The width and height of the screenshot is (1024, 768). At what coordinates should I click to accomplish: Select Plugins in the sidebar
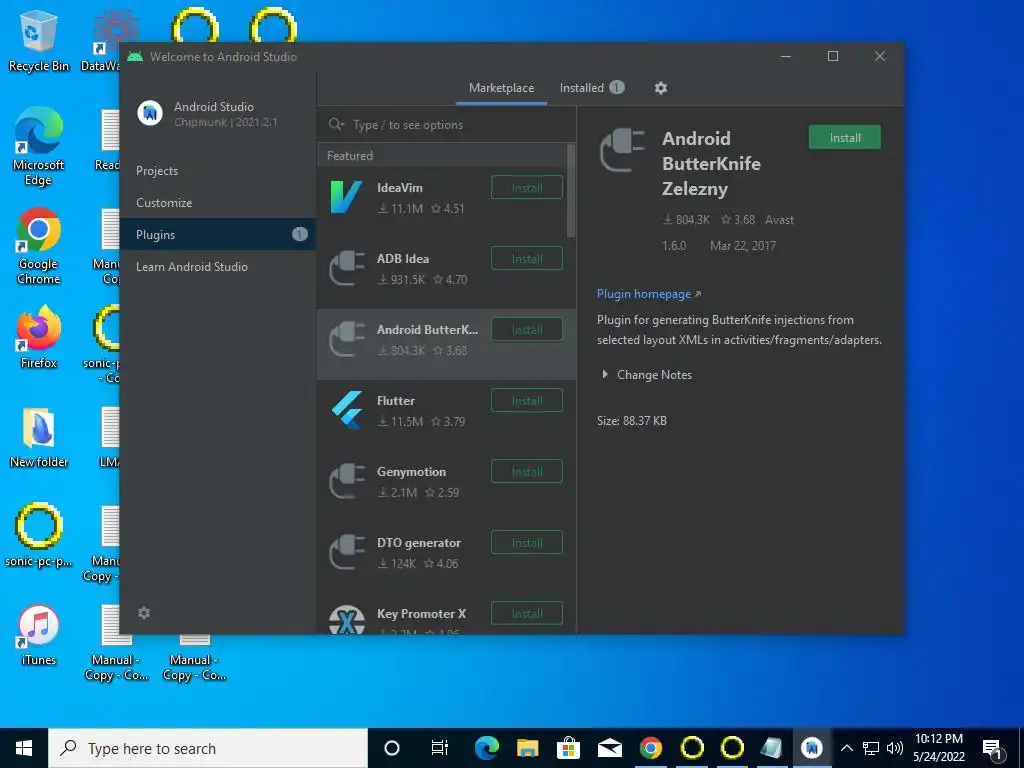217,234
